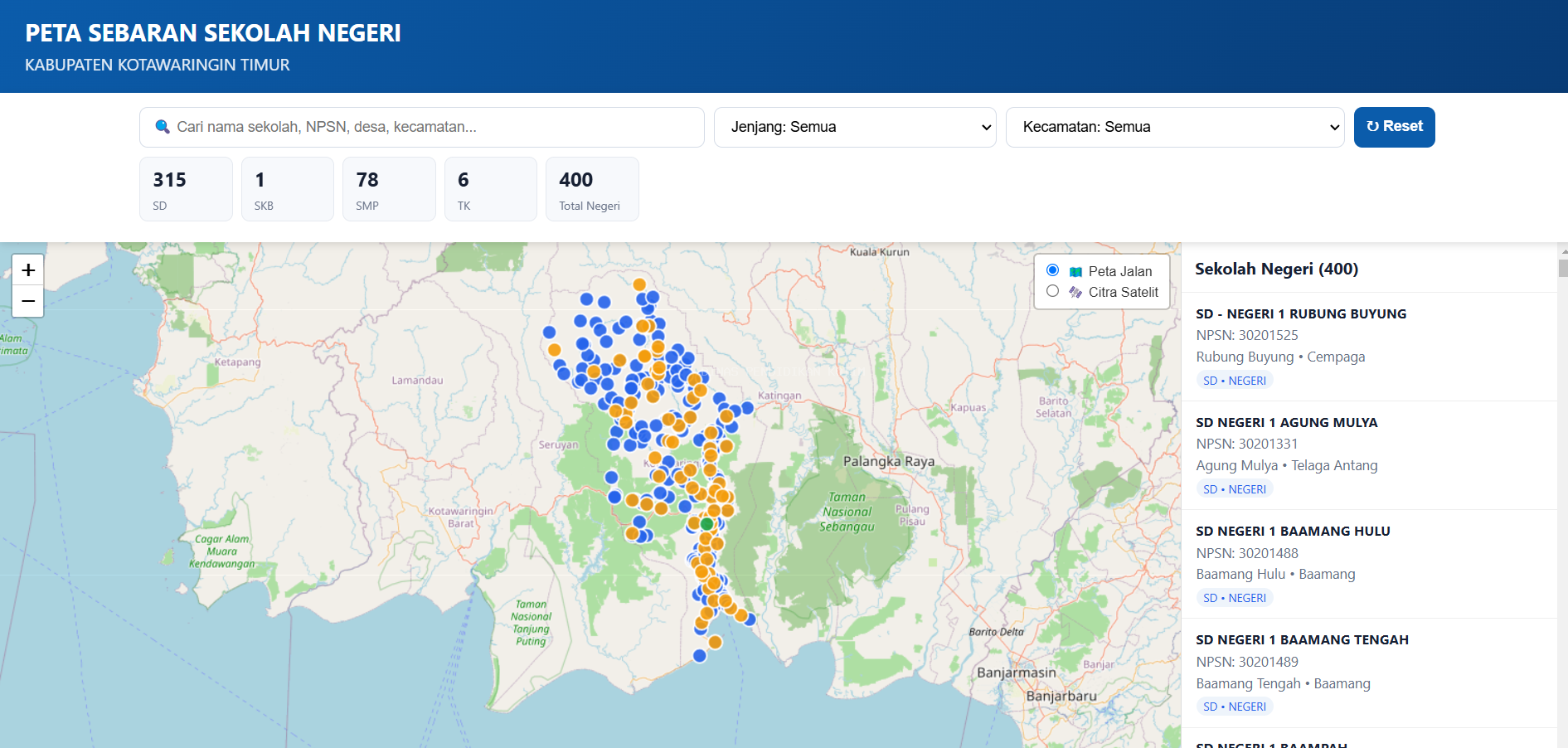
Task: Click the SD • NEGERI tag under Agung Mulya
Action: [1235, 489]
